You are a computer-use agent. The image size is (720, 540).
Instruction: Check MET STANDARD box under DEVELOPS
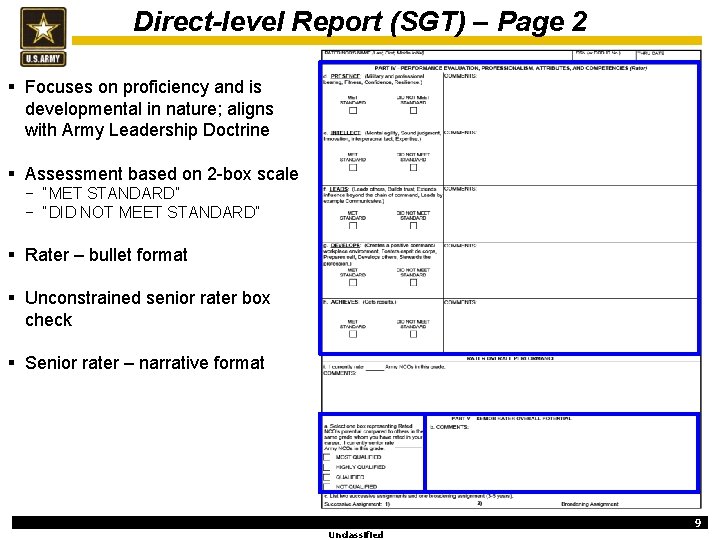[x=353, y=282]
